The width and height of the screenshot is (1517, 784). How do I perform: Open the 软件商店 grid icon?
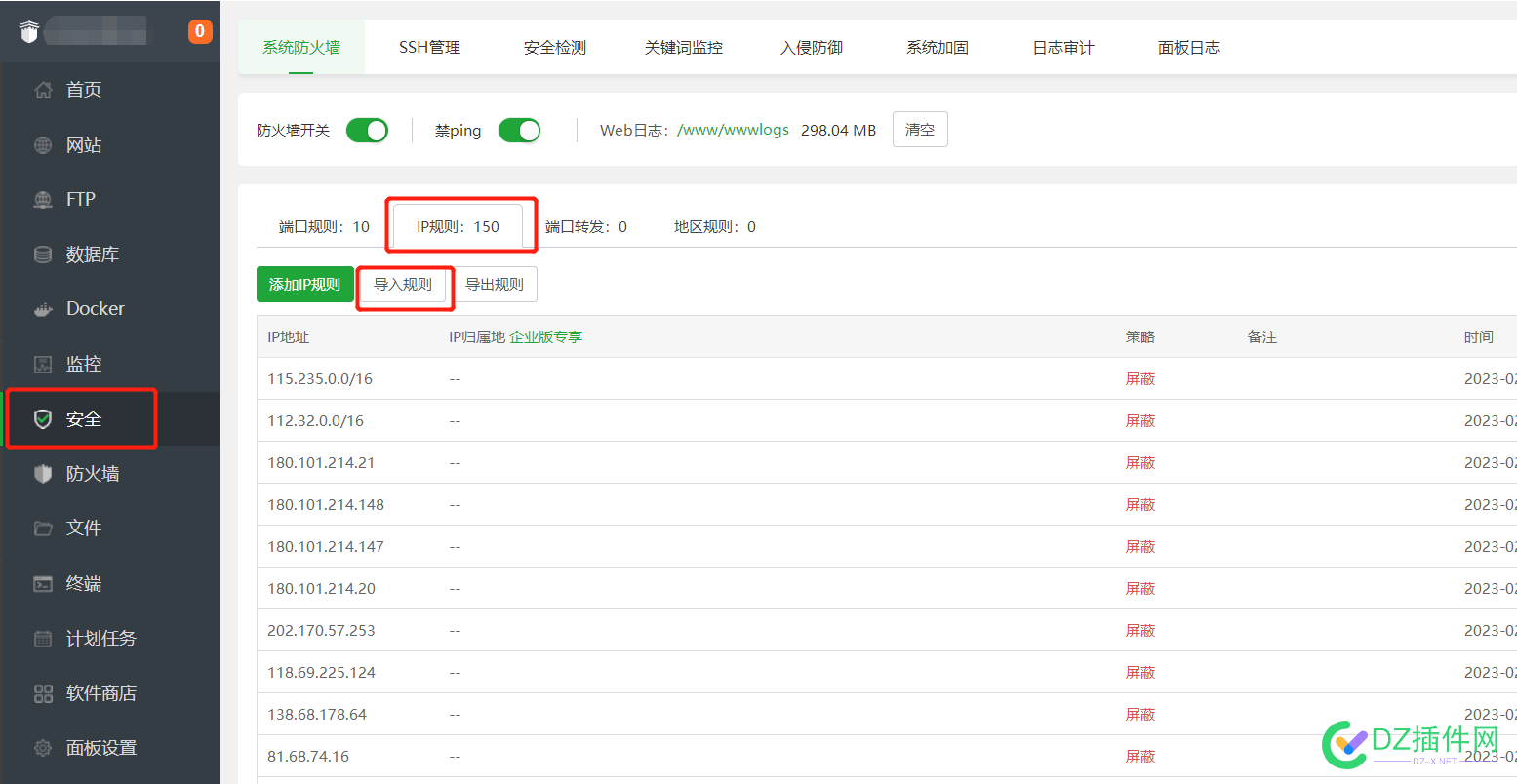[x=43, y=693]
